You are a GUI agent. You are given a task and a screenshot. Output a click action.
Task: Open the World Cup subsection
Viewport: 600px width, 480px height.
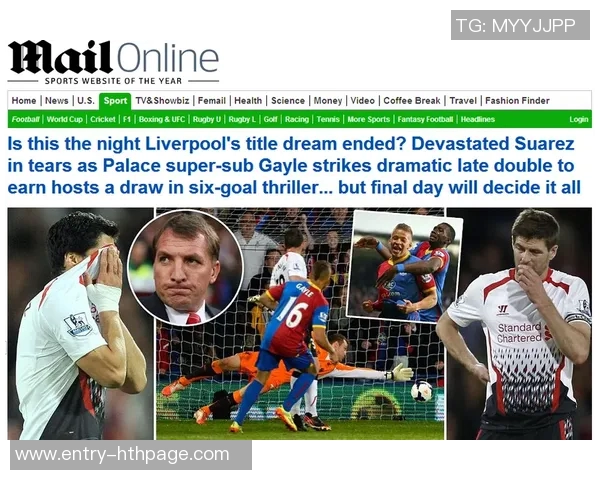[x=65, y=119]
